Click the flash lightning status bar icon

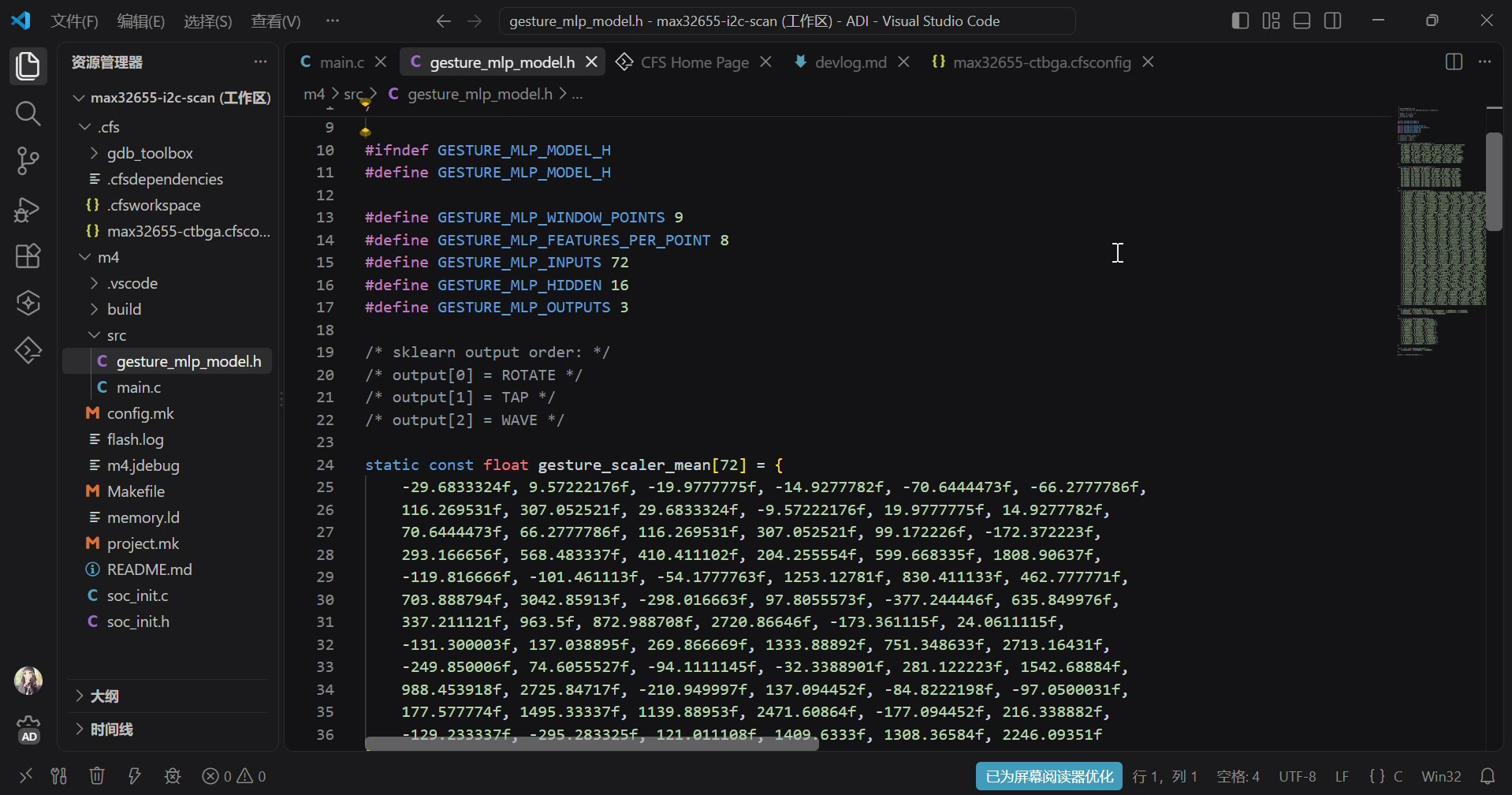pos(135,776)
